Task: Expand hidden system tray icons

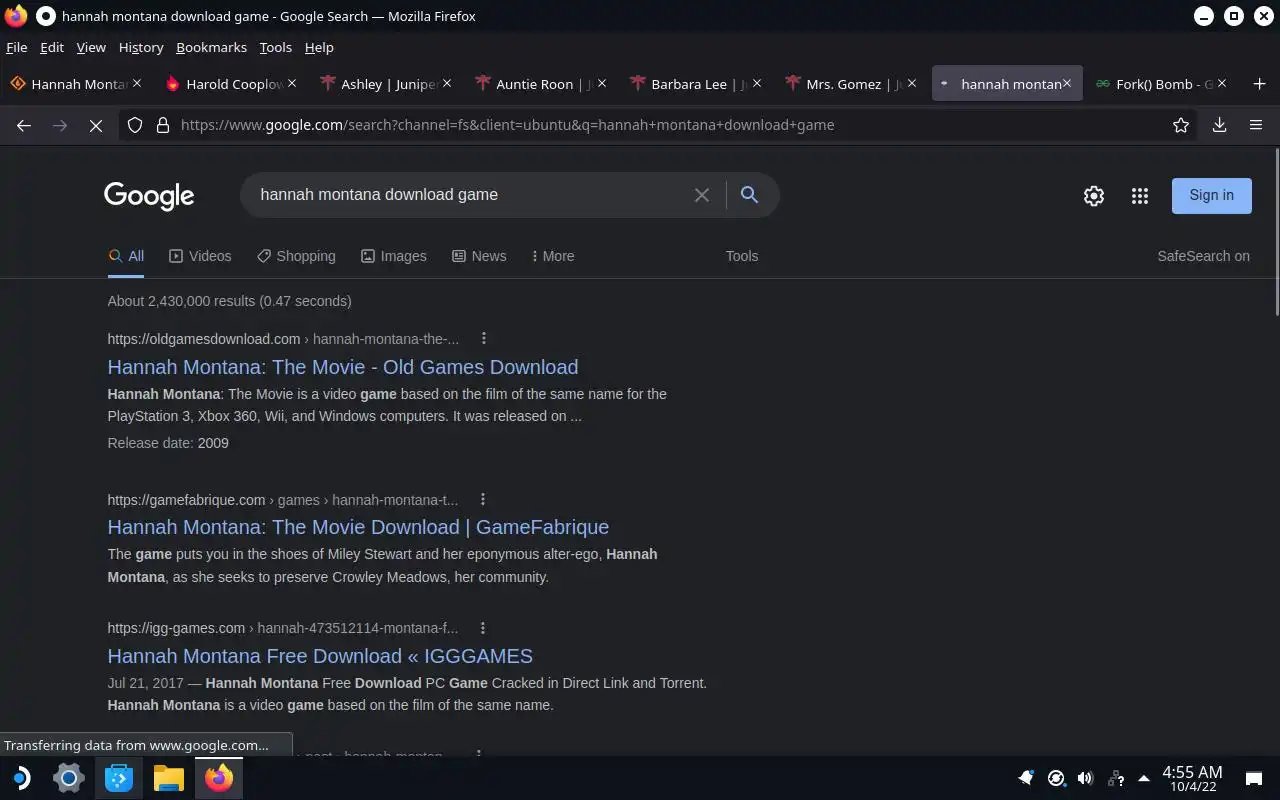Action: coord(1143,778)
